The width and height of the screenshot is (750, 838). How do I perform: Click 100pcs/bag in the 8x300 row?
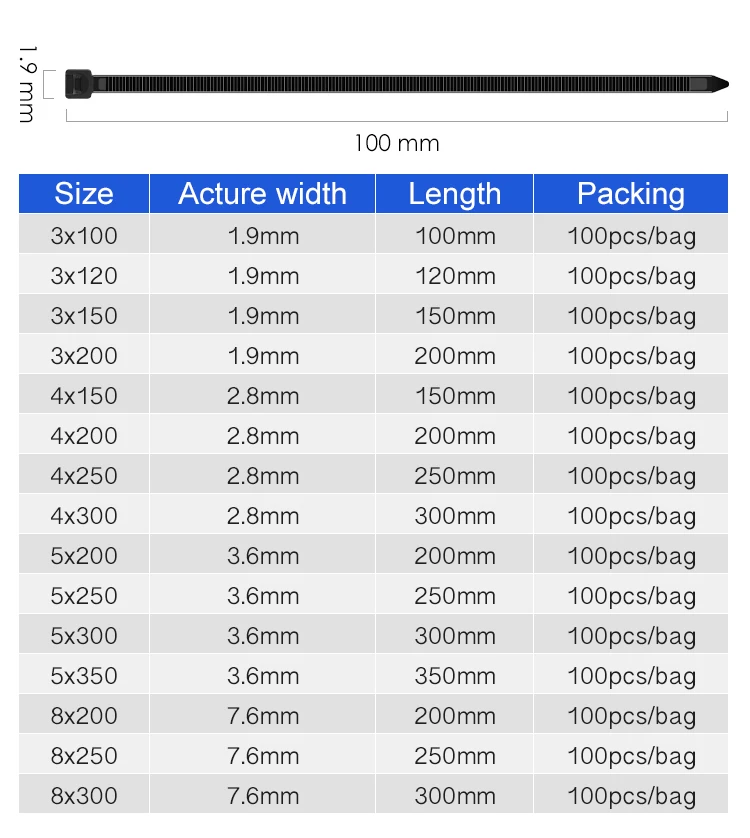(x=631, y=796)
